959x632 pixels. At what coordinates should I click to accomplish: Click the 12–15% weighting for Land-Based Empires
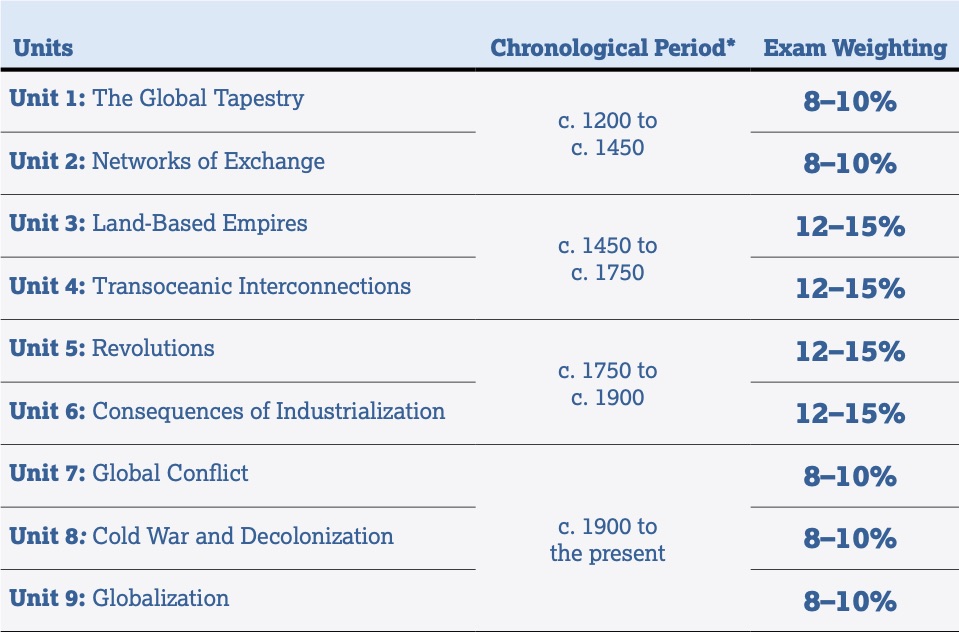point(850,226)
